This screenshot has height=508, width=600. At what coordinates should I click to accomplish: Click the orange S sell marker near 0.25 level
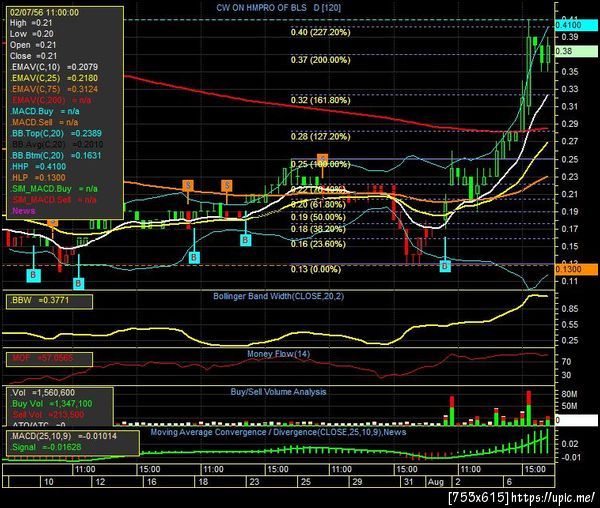[322, 159]
